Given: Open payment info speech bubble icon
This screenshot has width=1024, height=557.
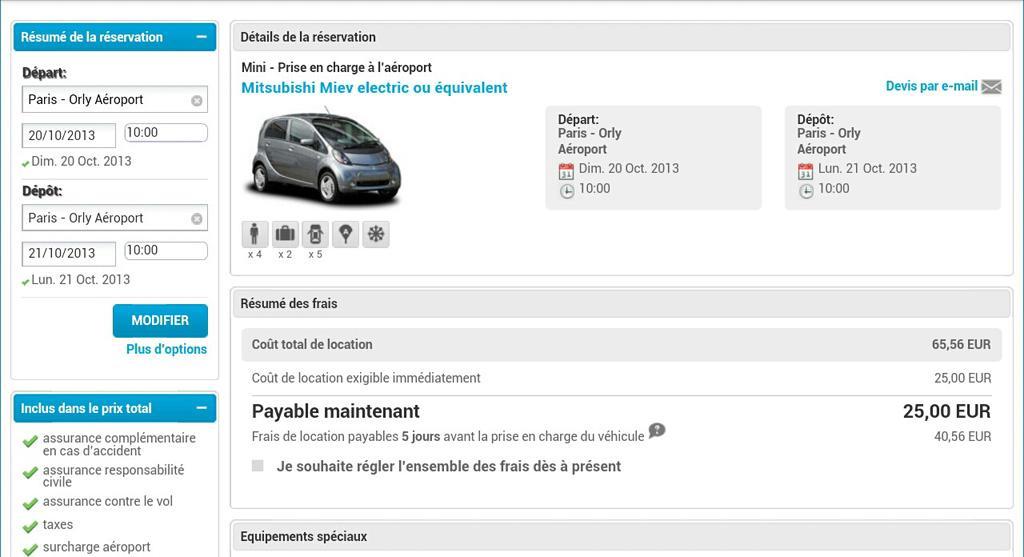Looking at the screenshot, I should (656, 431).
